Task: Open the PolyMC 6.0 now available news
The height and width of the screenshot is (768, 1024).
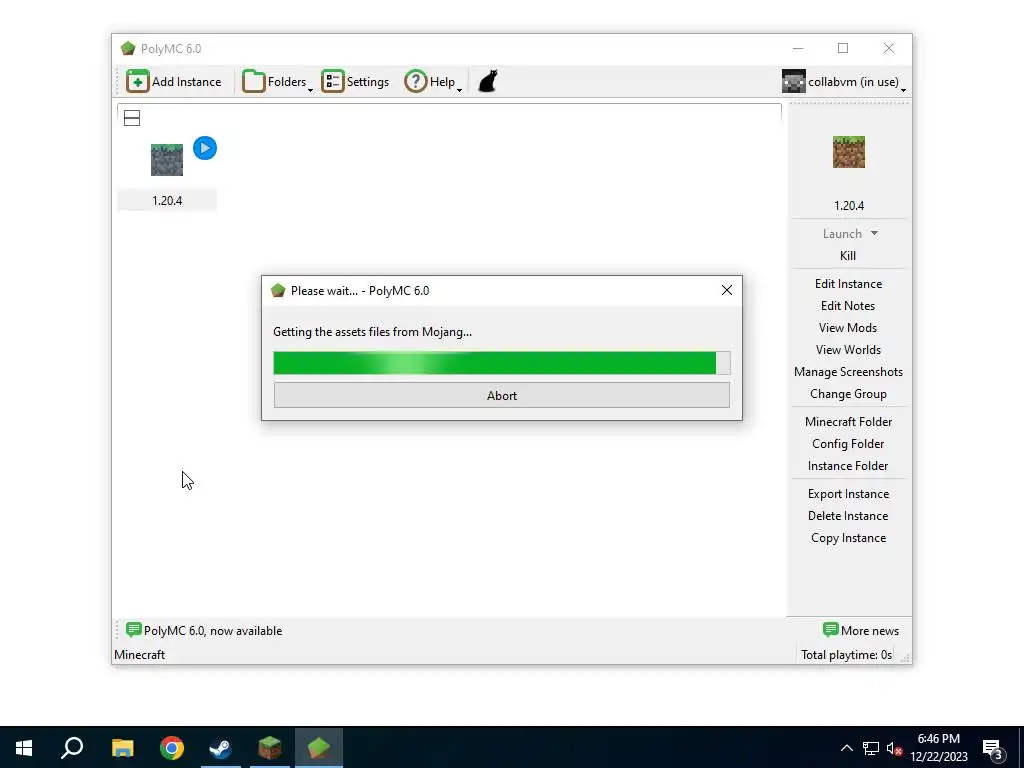Action: [204, 631]
